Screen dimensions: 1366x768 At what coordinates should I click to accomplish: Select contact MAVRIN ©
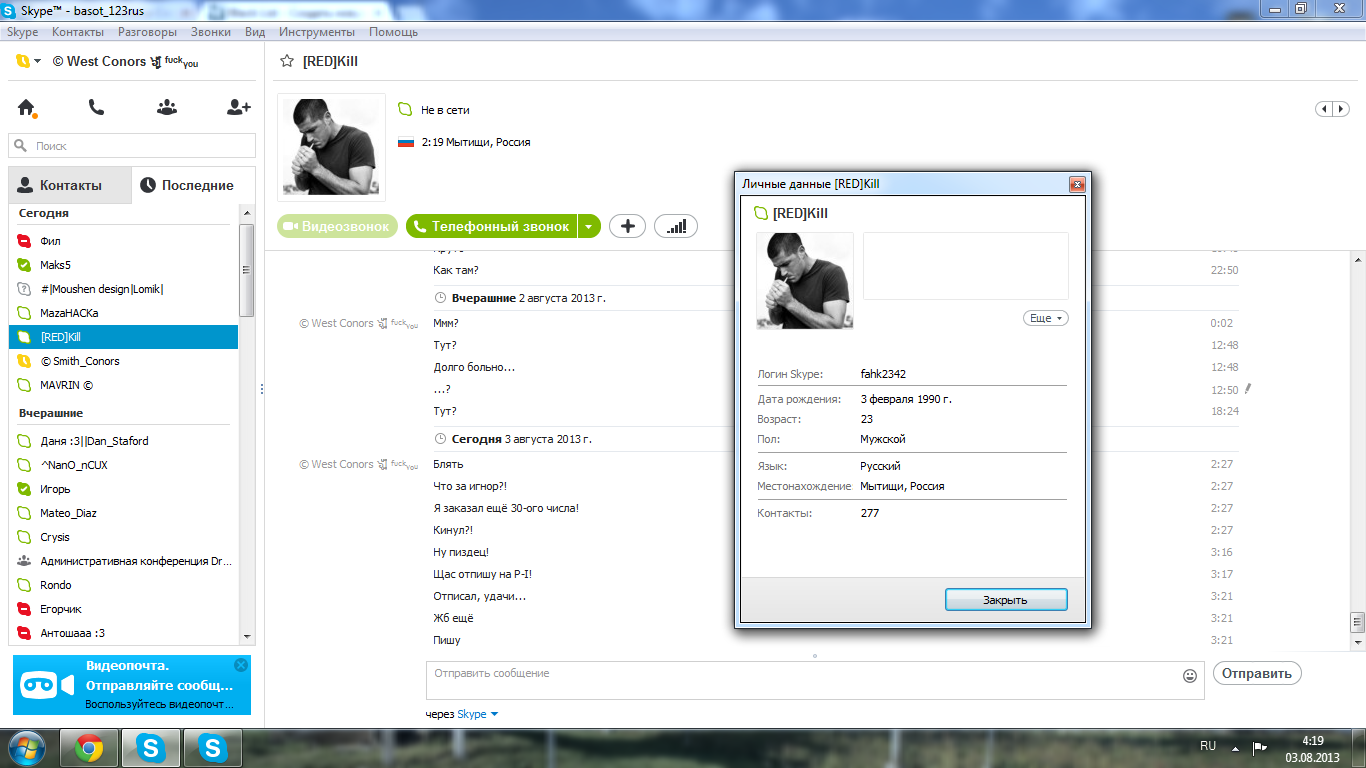tap(124, 385)
